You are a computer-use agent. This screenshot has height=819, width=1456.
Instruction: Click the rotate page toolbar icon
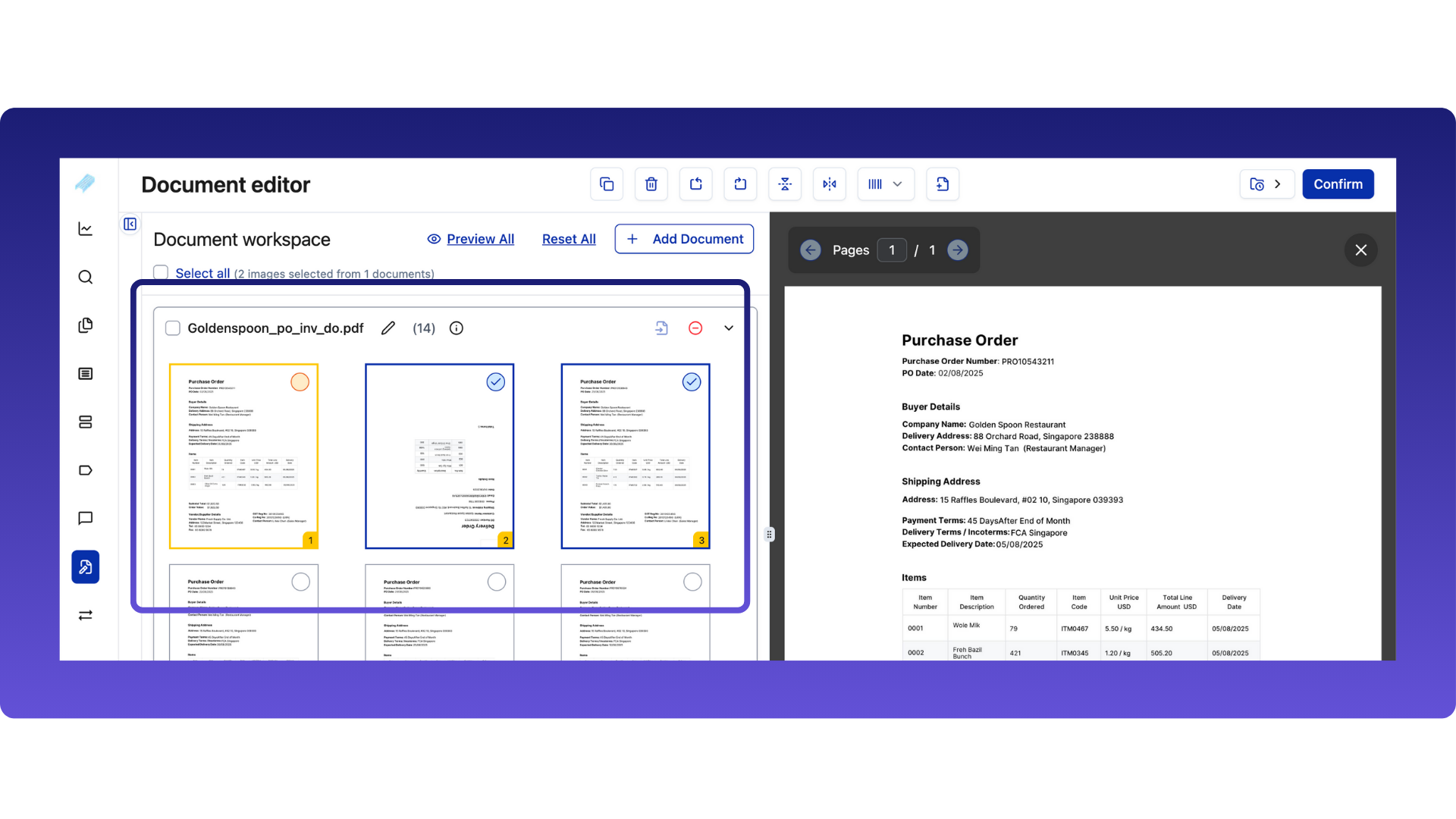click(x=740, y=184)
